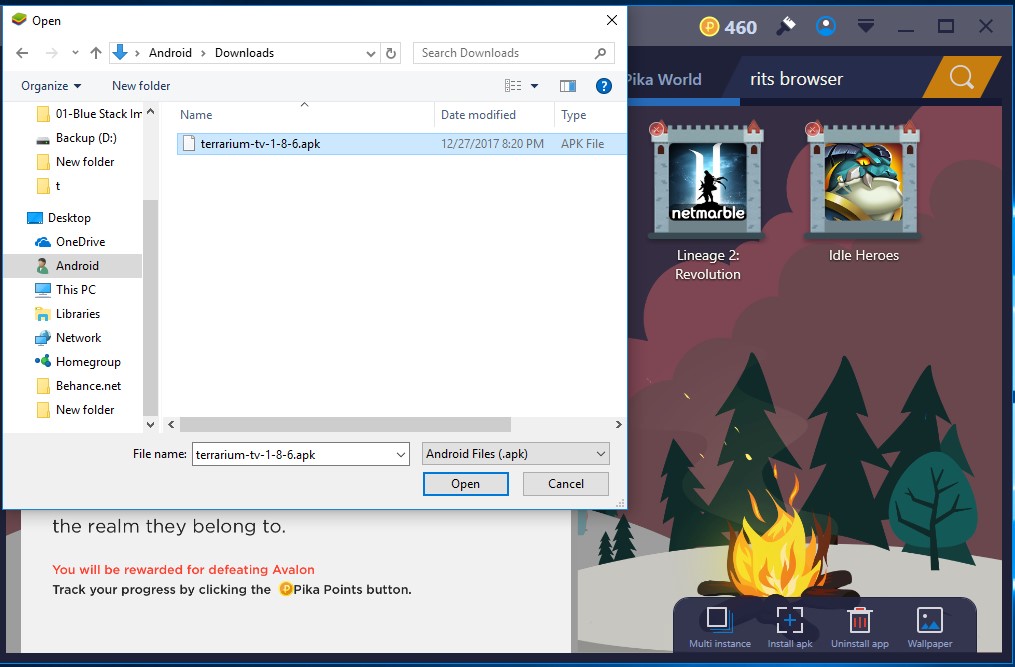Remove Idle Heroes using its red X badge

(x=813, y=130)
